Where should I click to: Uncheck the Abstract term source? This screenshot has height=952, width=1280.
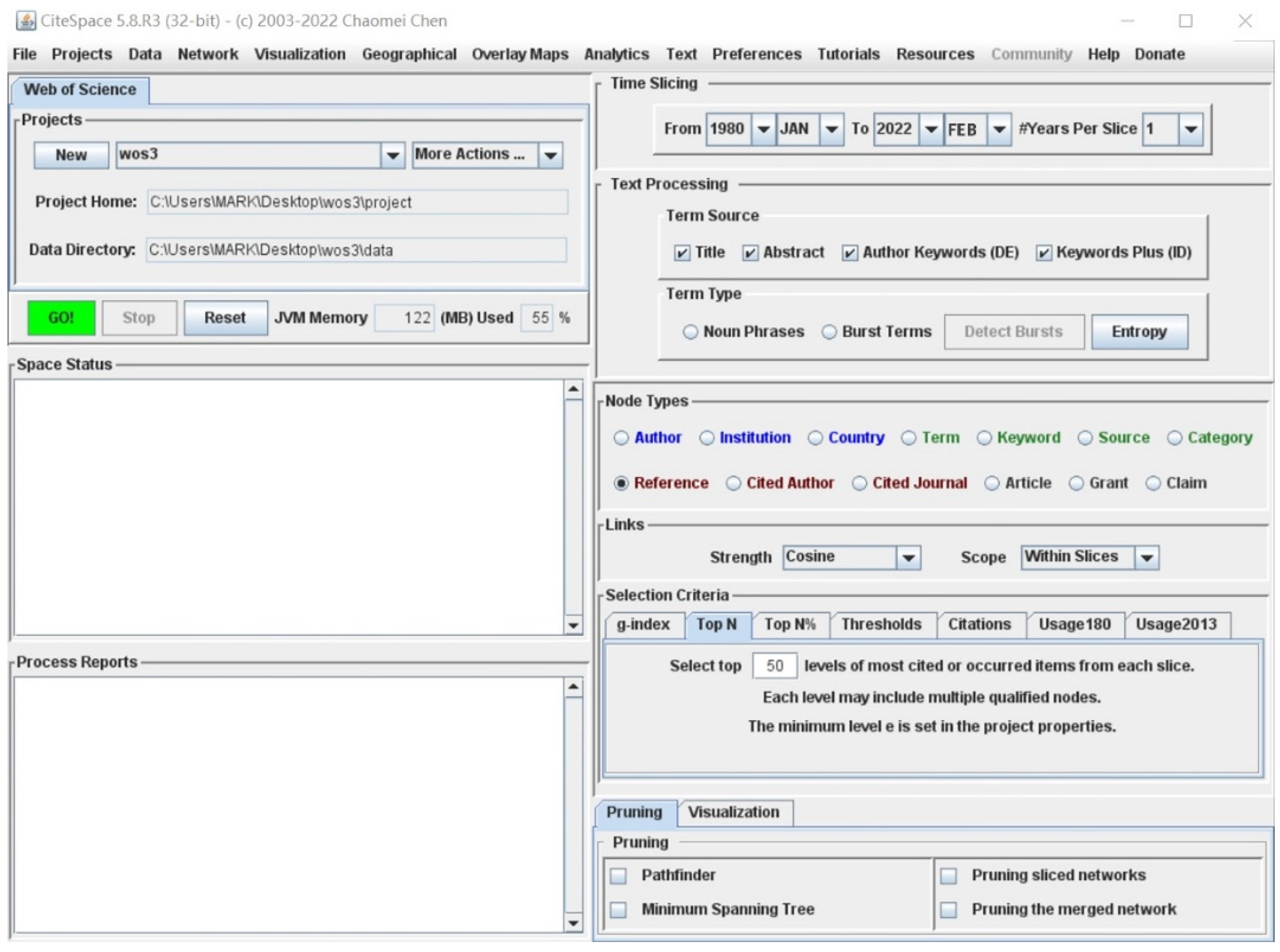click(750, 253)
